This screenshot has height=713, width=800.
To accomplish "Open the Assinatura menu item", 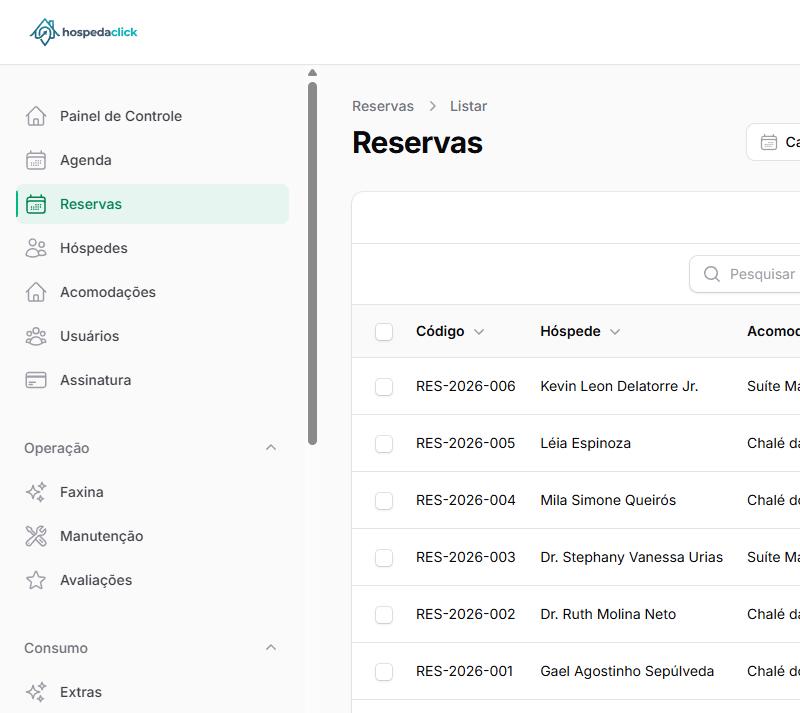I will click(x=153, y=380).
